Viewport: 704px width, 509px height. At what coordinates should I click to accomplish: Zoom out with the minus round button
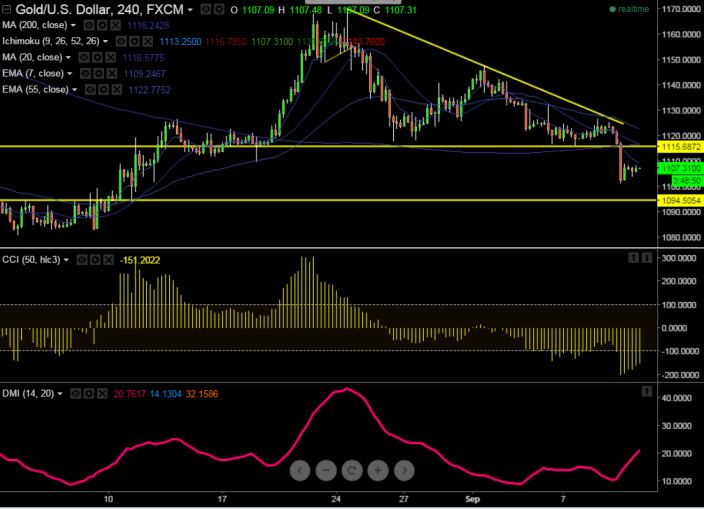coord(326,470)
